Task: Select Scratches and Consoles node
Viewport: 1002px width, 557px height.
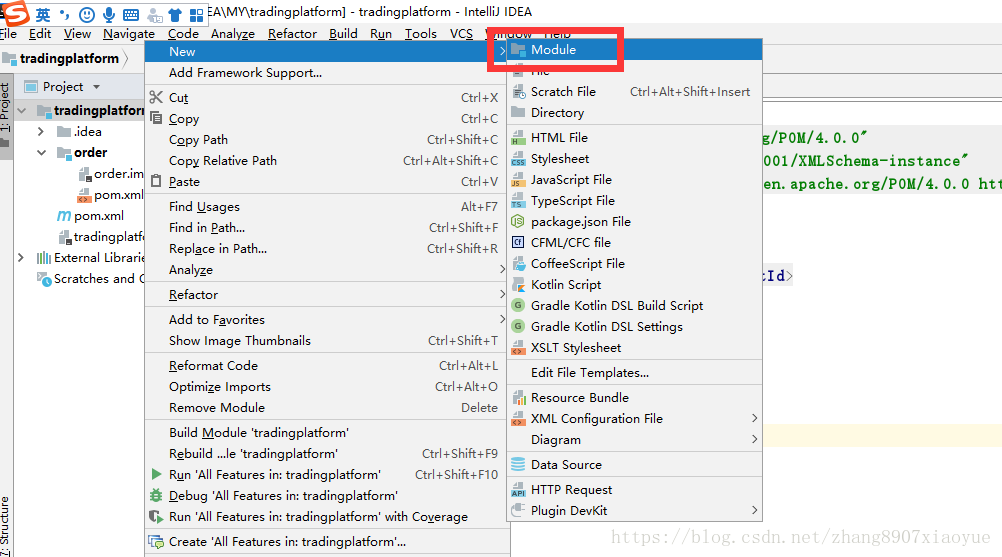Action: 90,279
